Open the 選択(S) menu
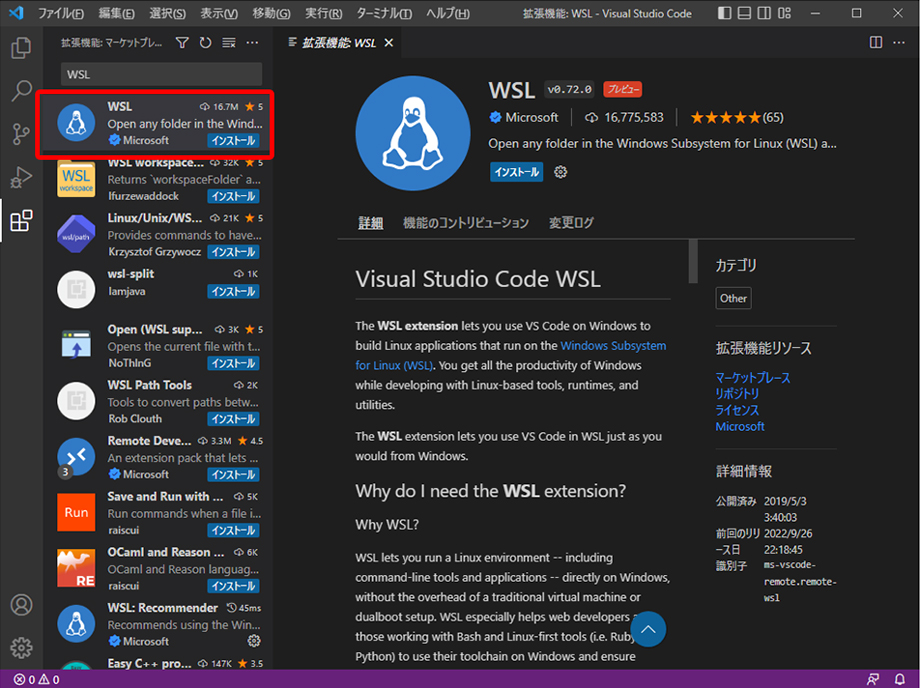The width and height of the screenshot is (920, 688). click(167, 13)
